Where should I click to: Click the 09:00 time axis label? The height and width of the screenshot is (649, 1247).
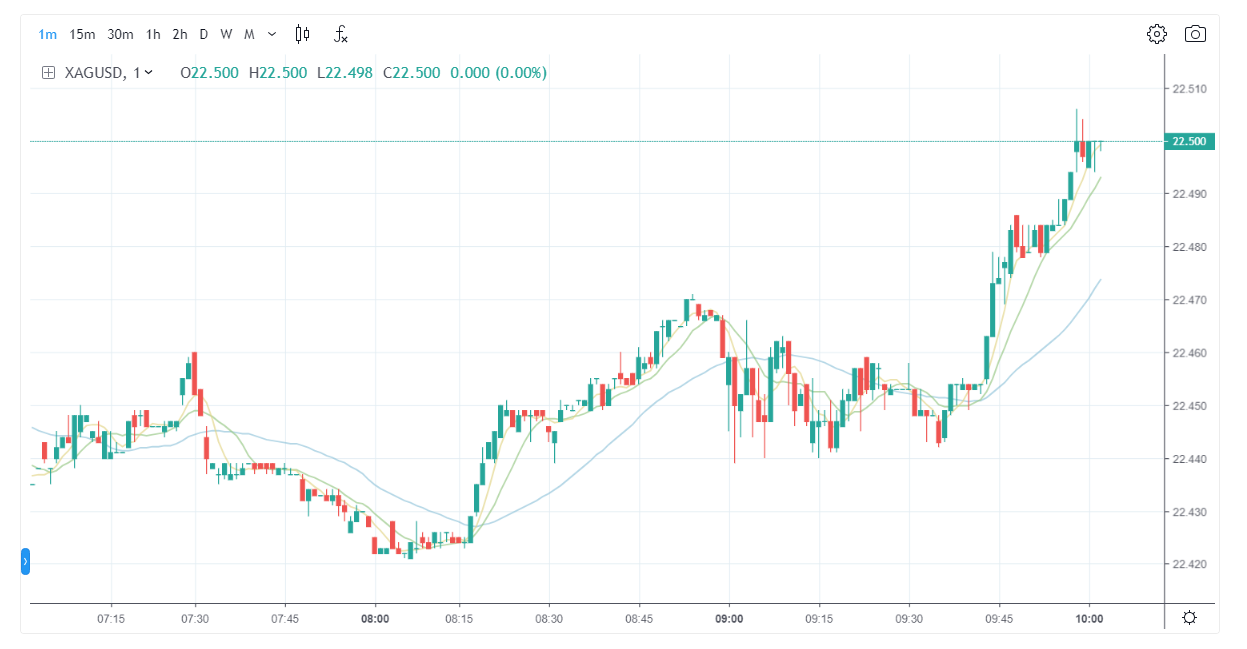coord(729,619)
